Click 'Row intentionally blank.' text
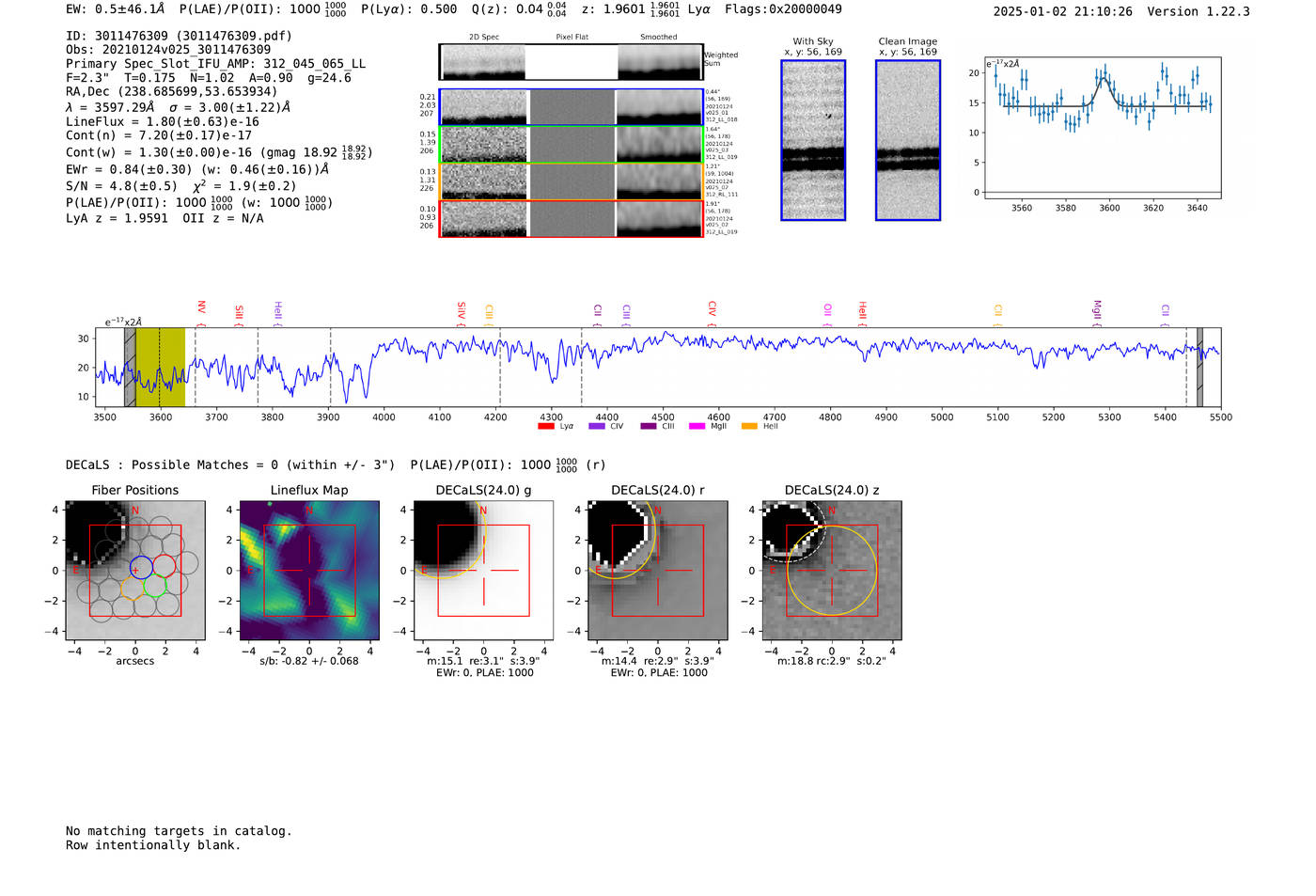This screenshot has width=1316, height=896. [153, 845]
